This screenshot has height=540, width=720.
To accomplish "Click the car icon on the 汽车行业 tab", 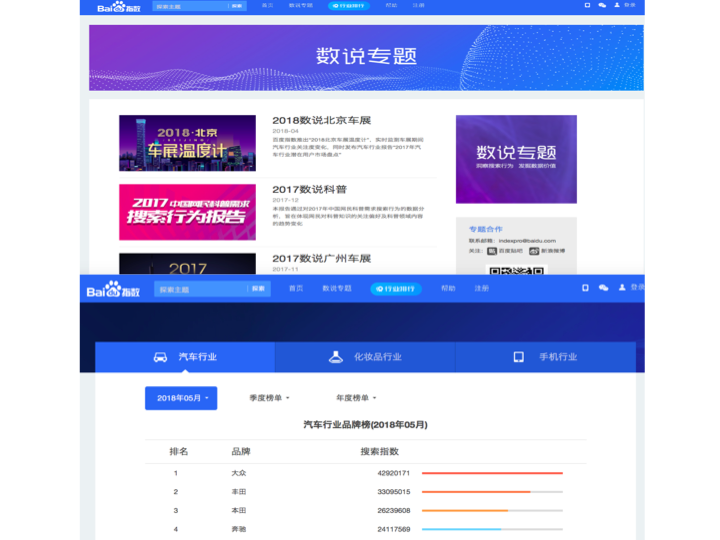I will 160,357.
